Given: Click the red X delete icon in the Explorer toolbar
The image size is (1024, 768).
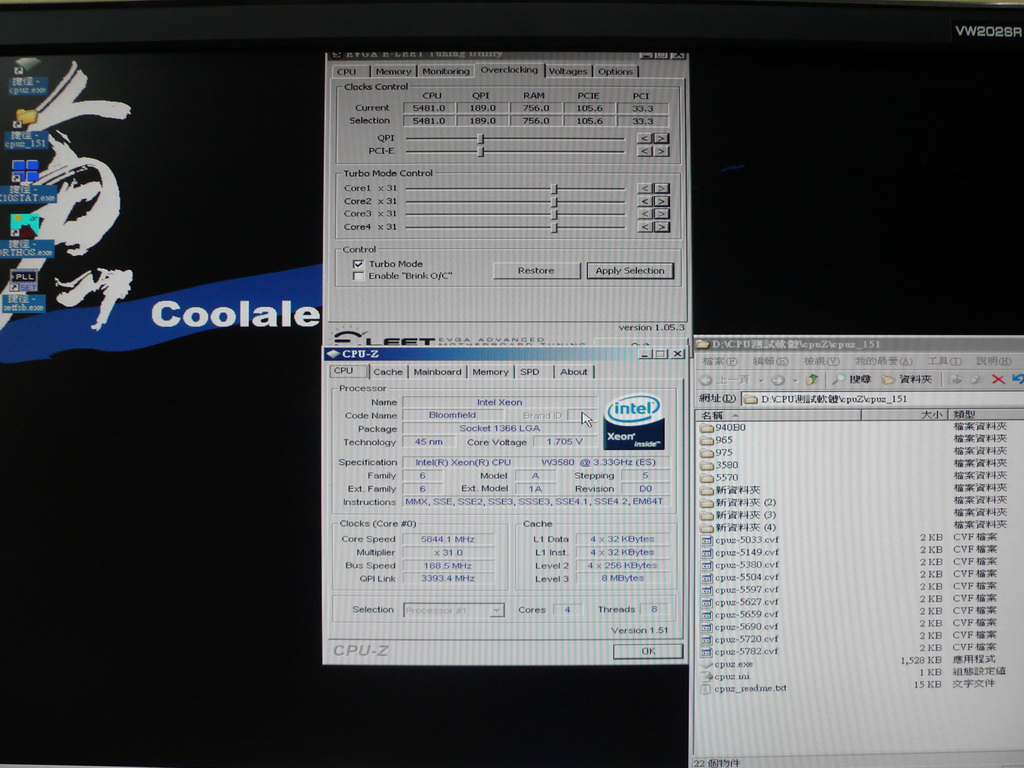Looking at the screenshot, I should [x=998, y=379].
